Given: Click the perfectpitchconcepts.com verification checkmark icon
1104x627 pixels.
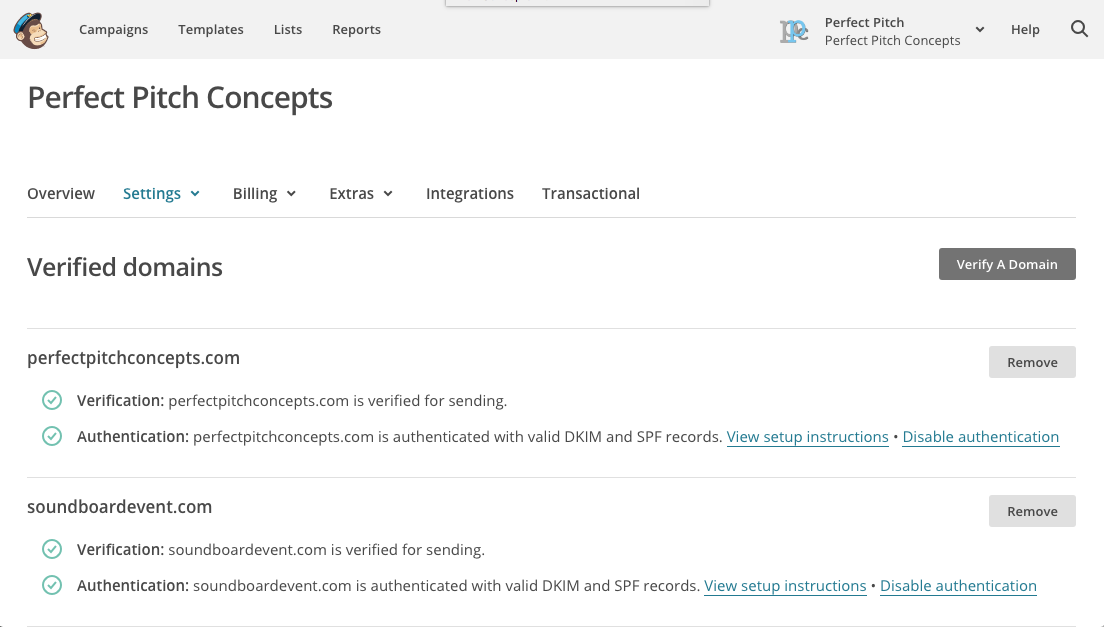Looking at the screenshot, I should [52, 401].
